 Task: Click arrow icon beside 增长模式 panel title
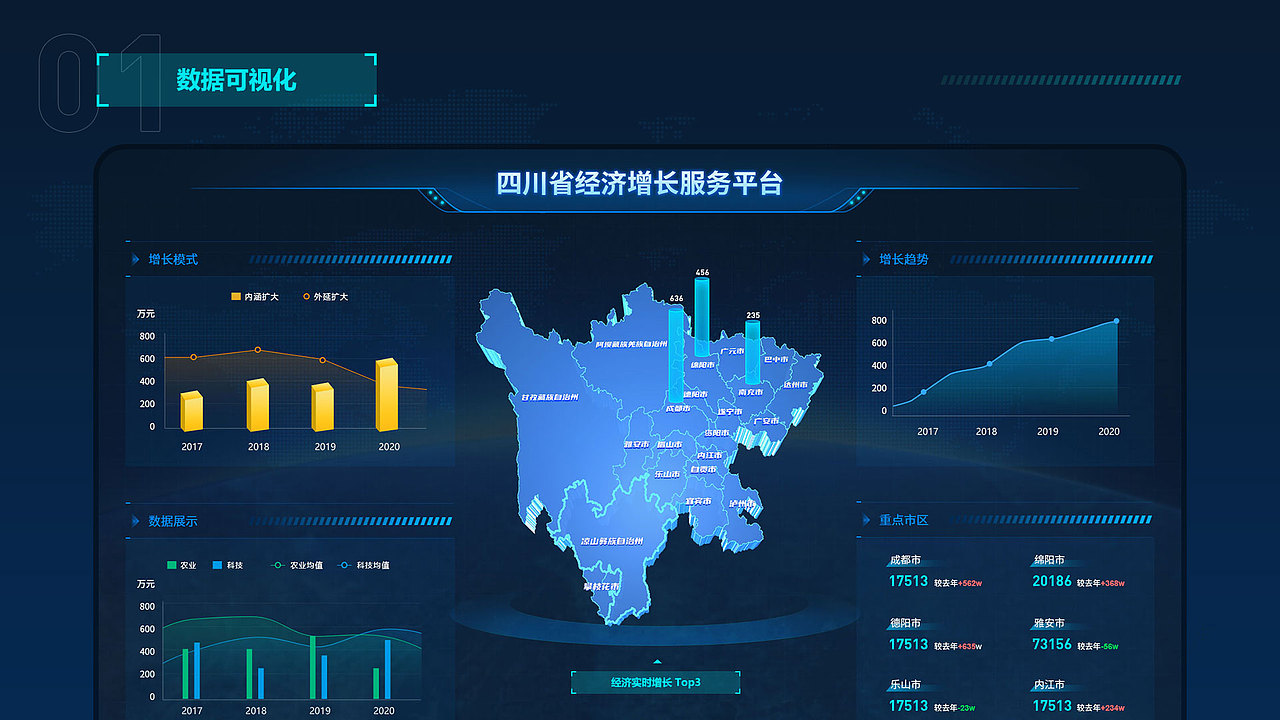[x=135, y=259]
